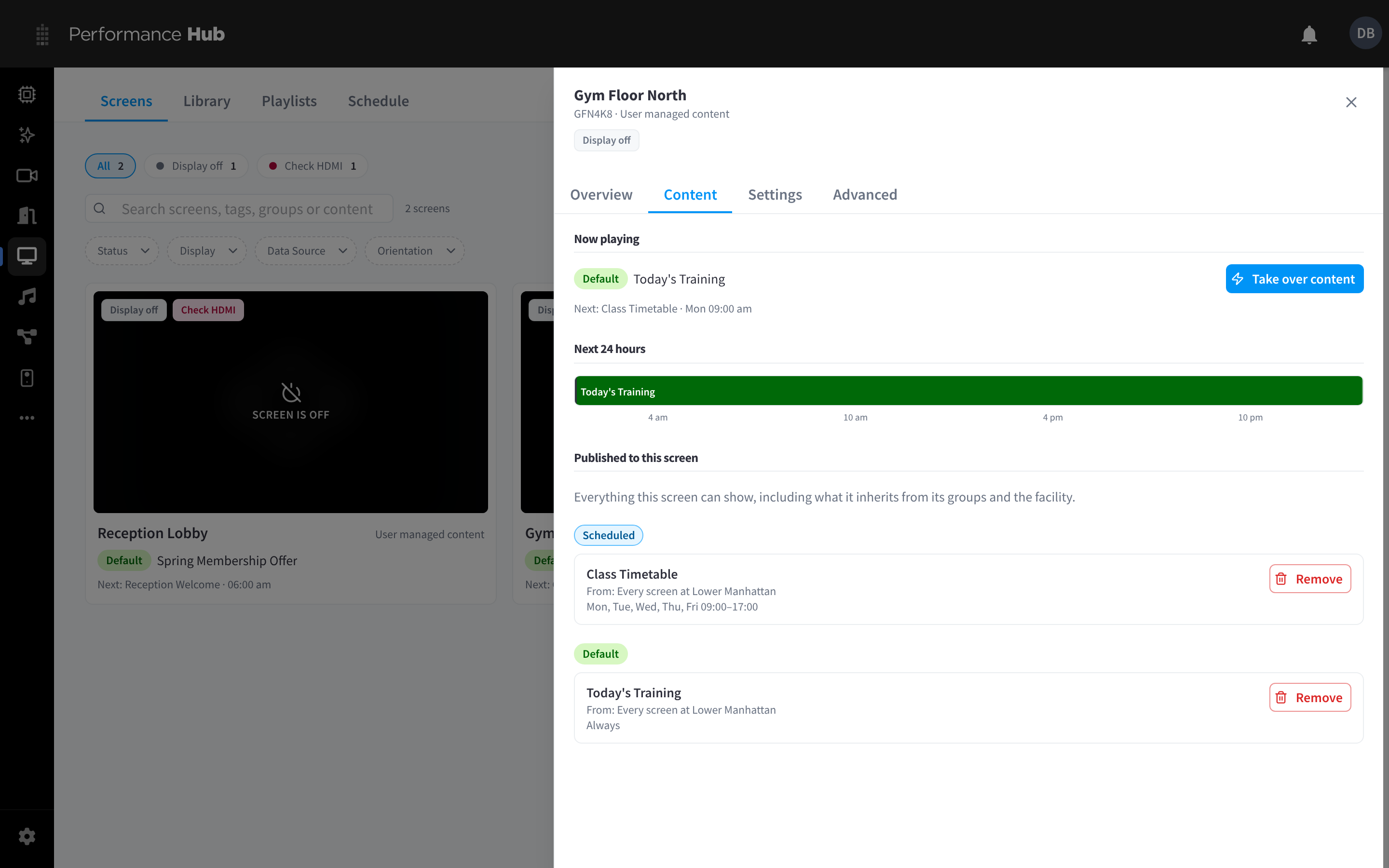1389x868 pixels.
Task: Close the Gym Floor North panel
Action: coord(1351,102)
